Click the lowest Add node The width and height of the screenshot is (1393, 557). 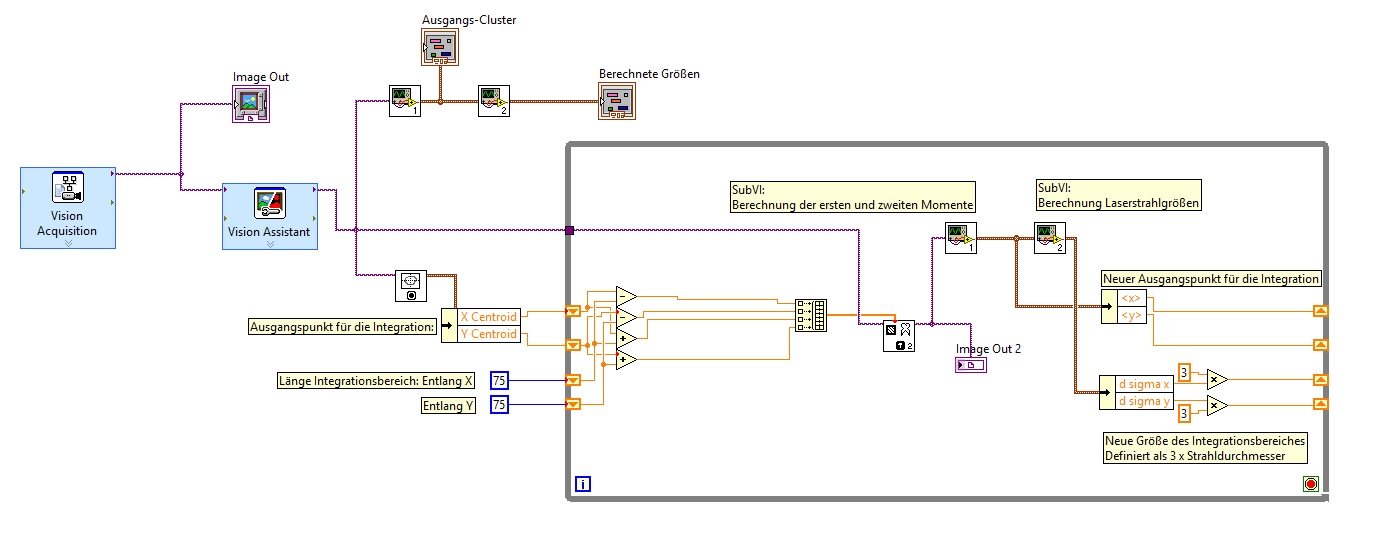coord(627,360)
